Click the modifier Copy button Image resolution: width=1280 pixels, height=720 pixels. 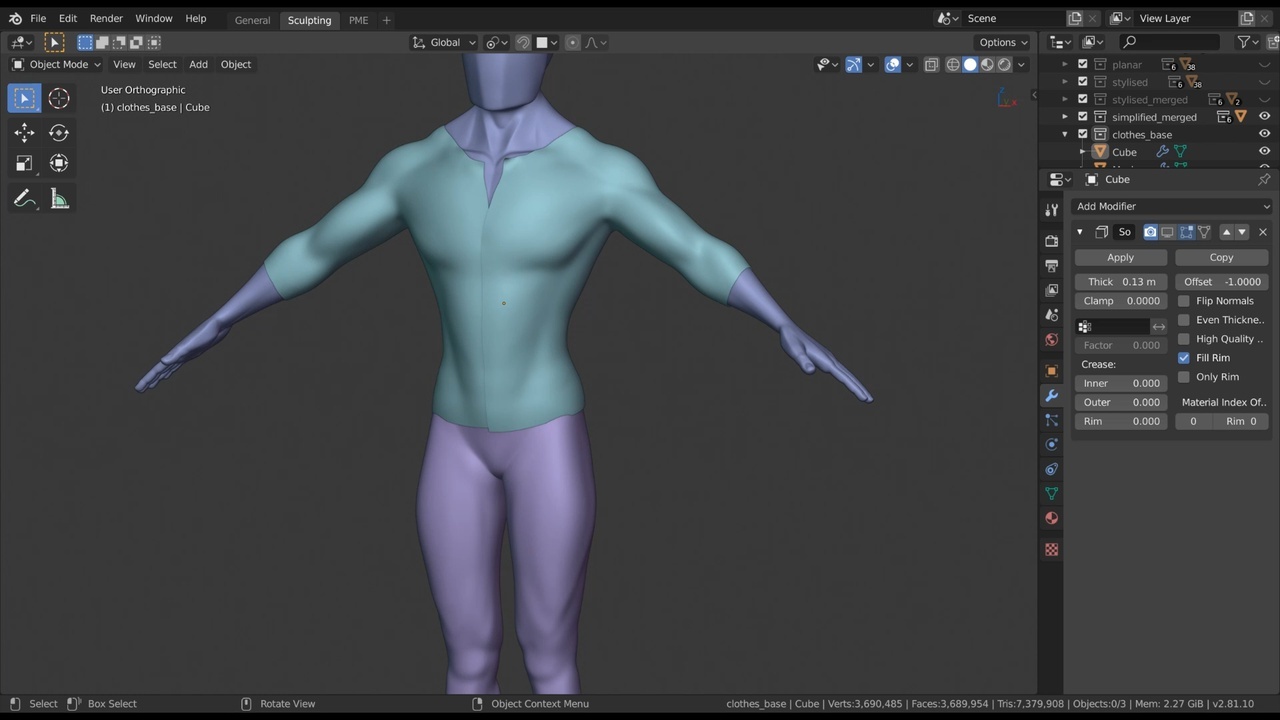click(1221, 257)
